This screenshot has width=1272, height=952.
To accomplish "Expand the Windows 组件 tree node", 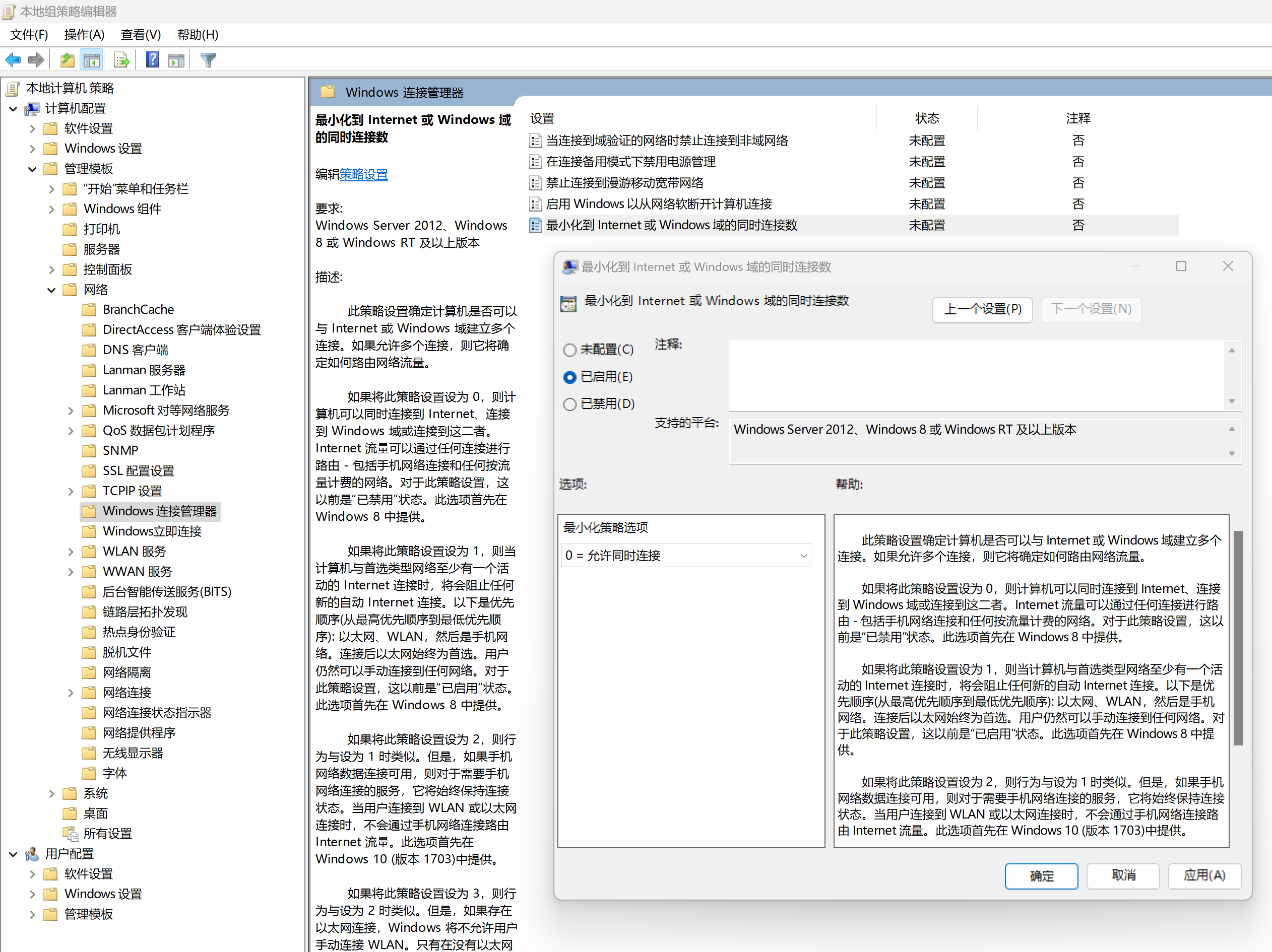I will click(x=51, y=209).
